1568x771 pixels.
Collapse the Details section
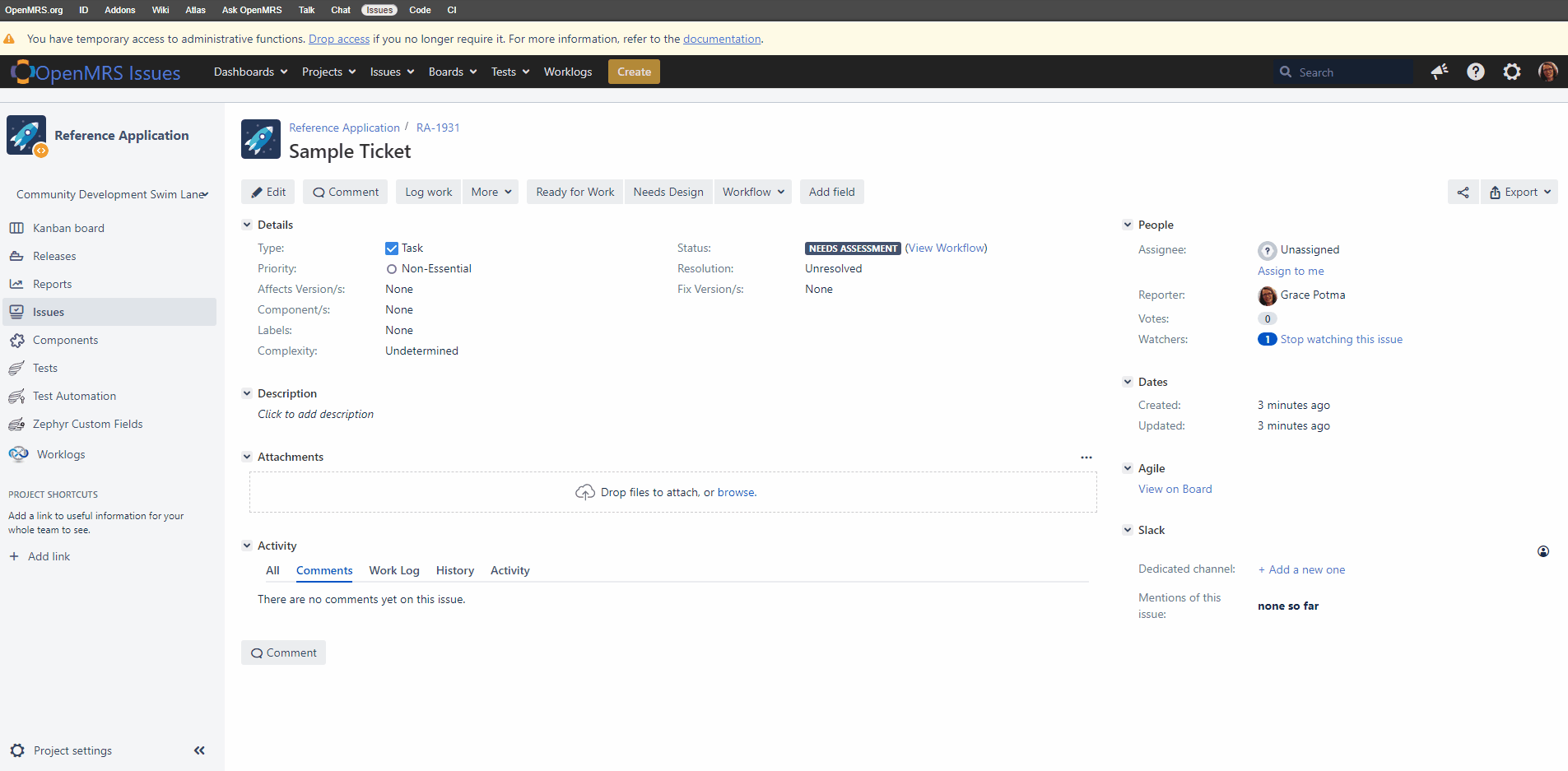click(247, 225)
